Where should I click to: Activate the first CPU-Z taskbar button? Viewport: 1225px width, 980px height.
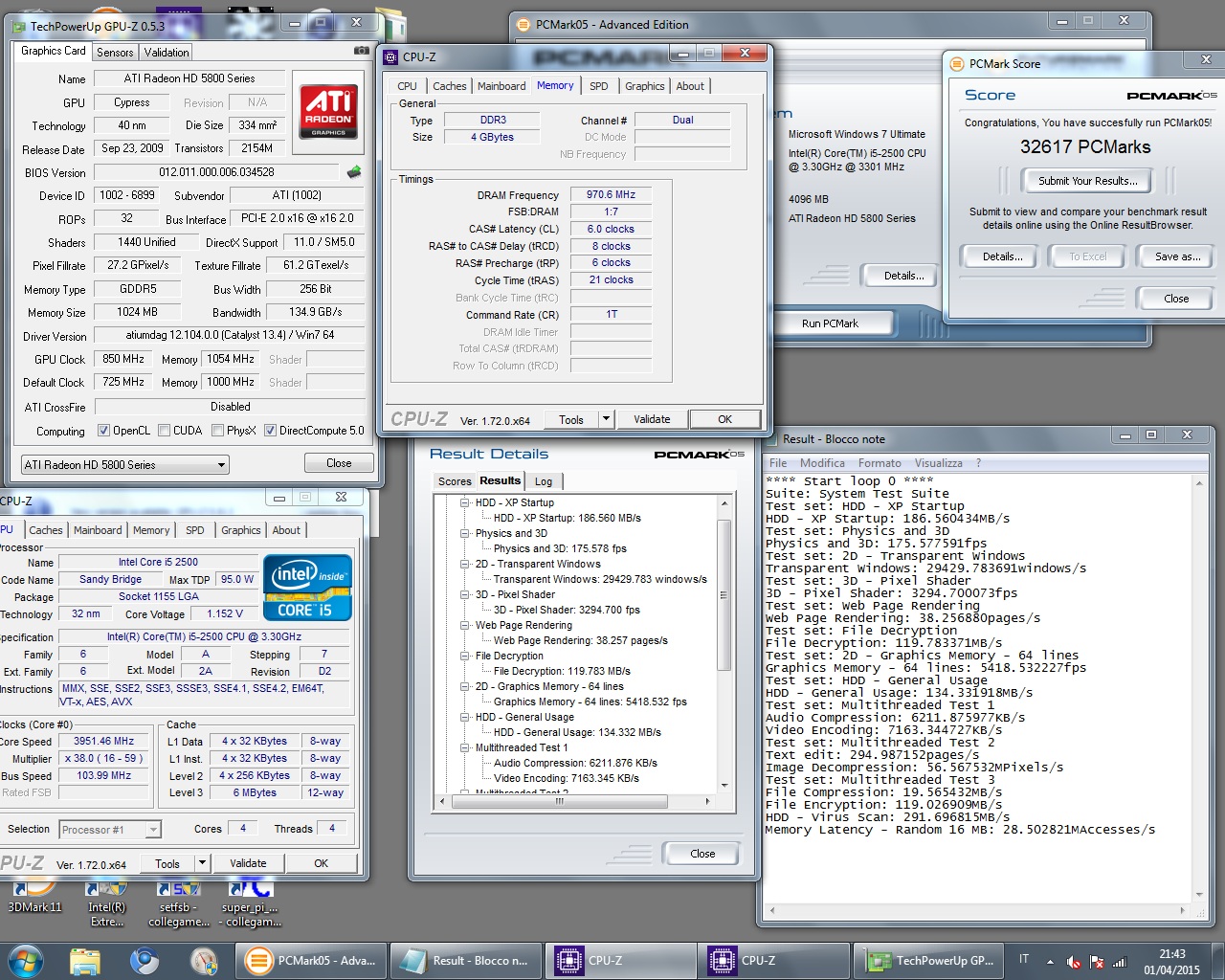point(621,961)
